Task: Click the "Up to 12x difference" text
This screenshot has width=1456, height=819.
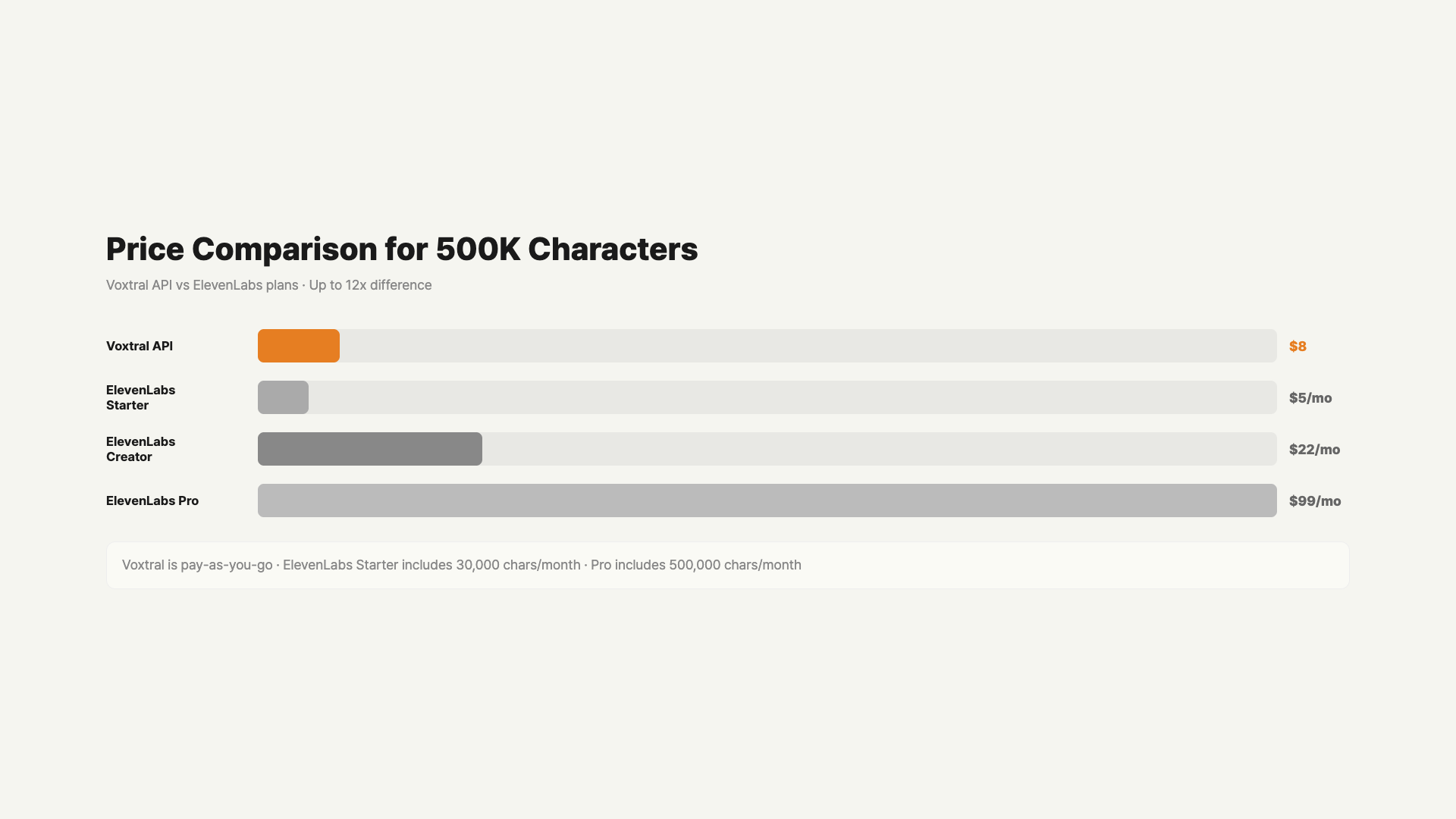Action: click(370, 285)
